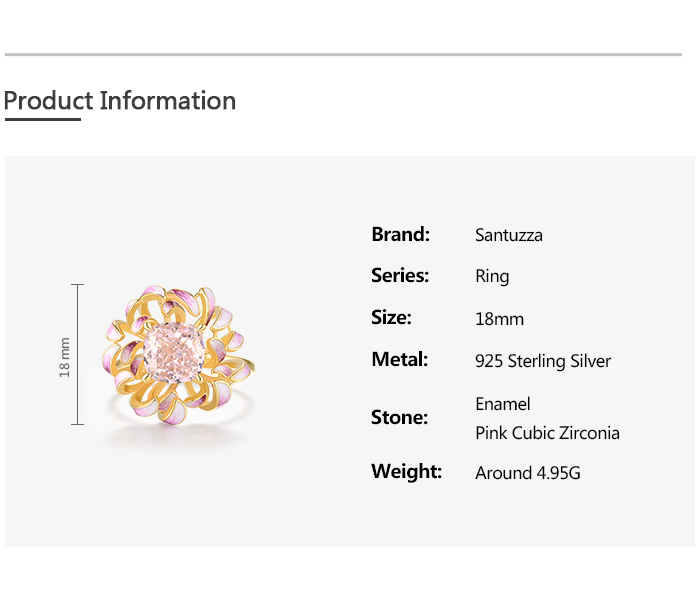The image size is (700, 607).
Task: Select the Ring series value
Action: coord(492,277)
